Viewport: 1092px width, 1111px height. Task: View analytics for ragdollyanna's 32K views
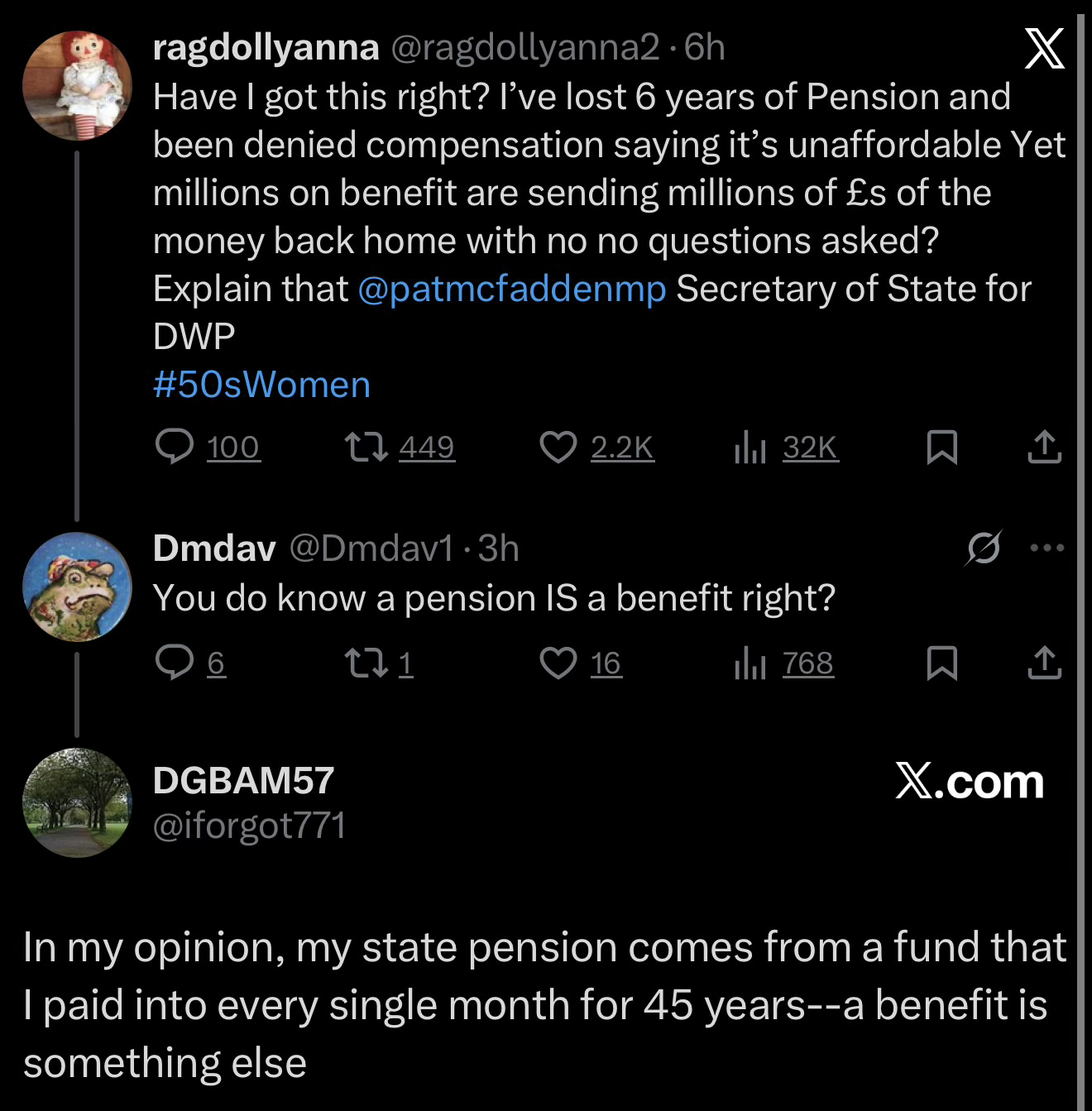[750, 447]
